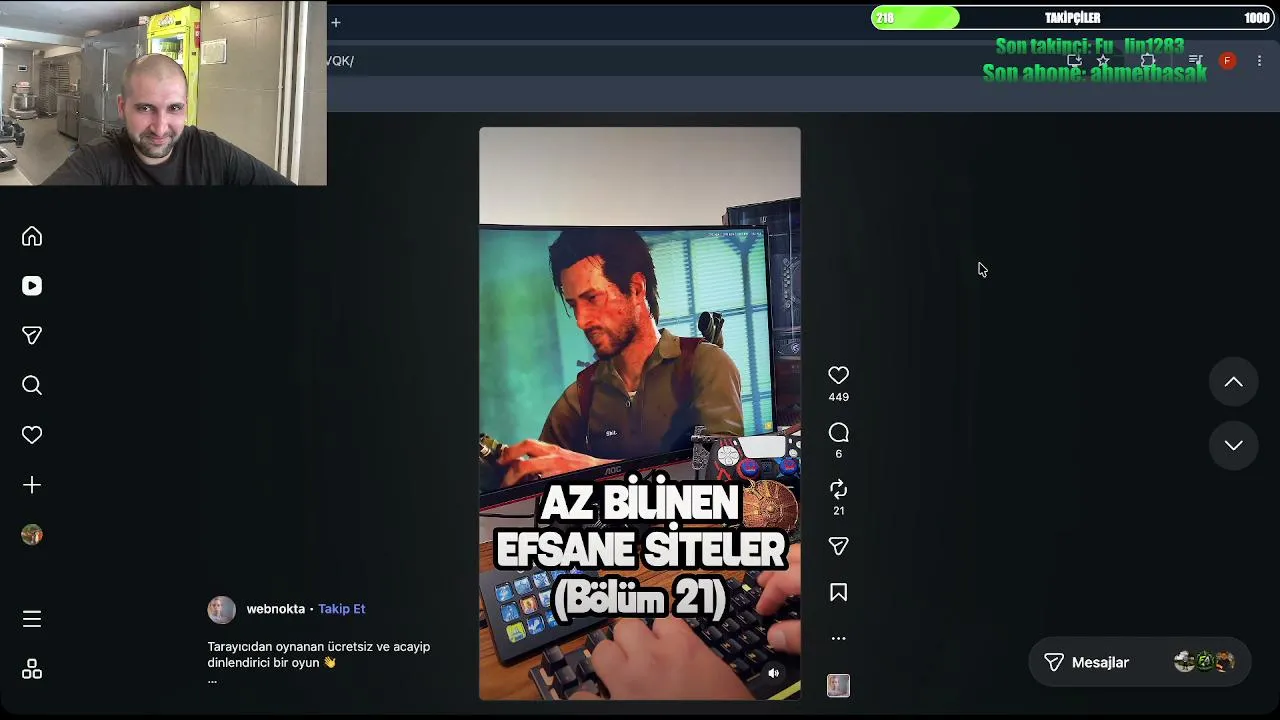Go to the next reel with down chevron
This screenshot has height=720, width=1280.
click(1234, 445)
